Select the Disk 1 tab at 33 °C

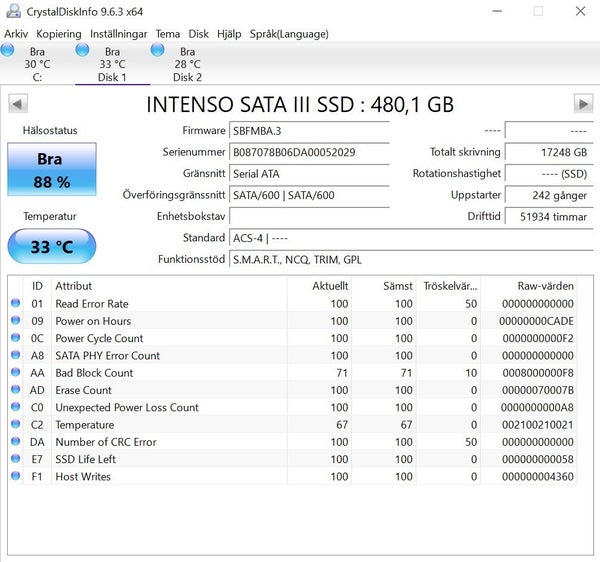click(112, 64)
